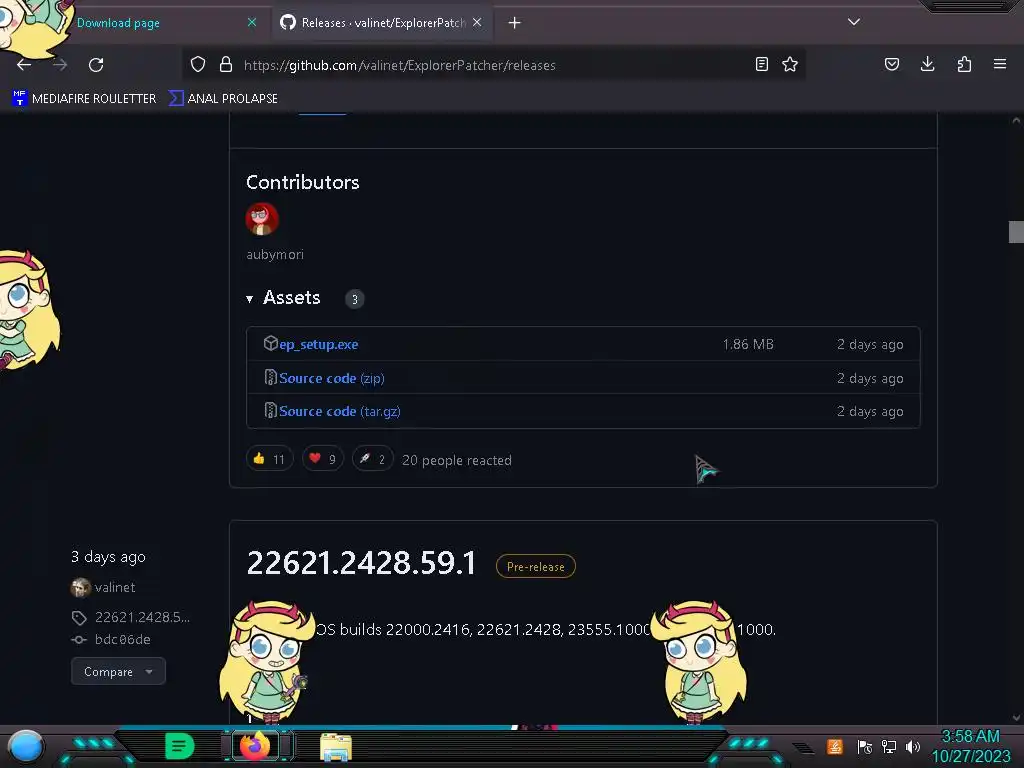The width and height of the screenshot is (1024, 768).
Task: Open green notes app on taskbar
Action: [179, 746]
